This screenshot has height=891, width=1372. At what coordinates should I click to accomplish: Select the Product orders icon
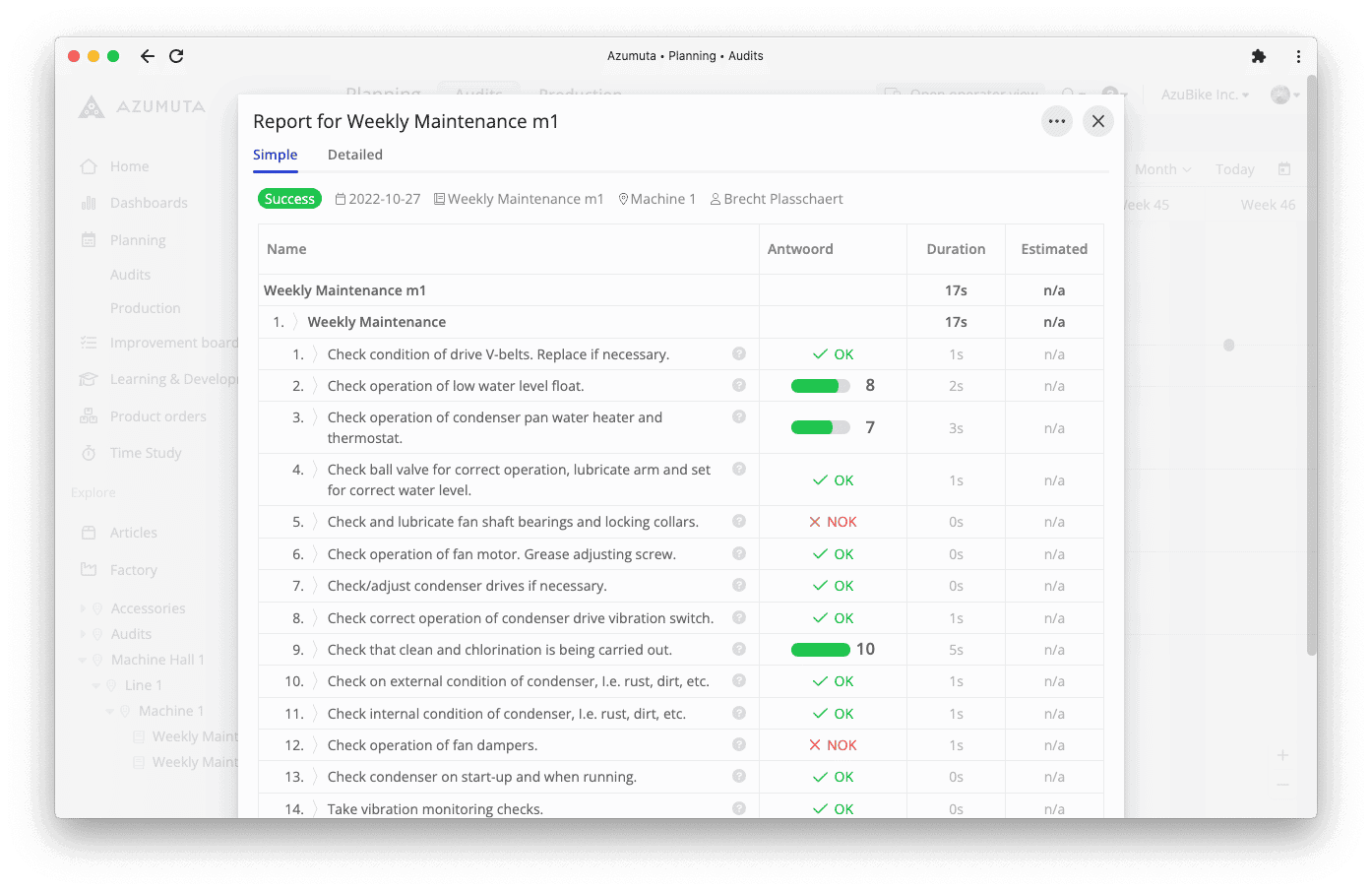[x=90, y=415]
